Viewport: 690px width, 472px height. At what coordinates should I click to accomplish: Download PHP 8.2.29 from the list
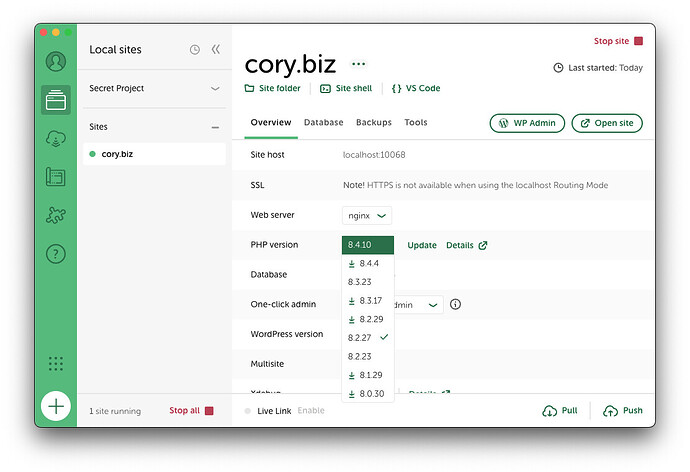tap(368, 319)
